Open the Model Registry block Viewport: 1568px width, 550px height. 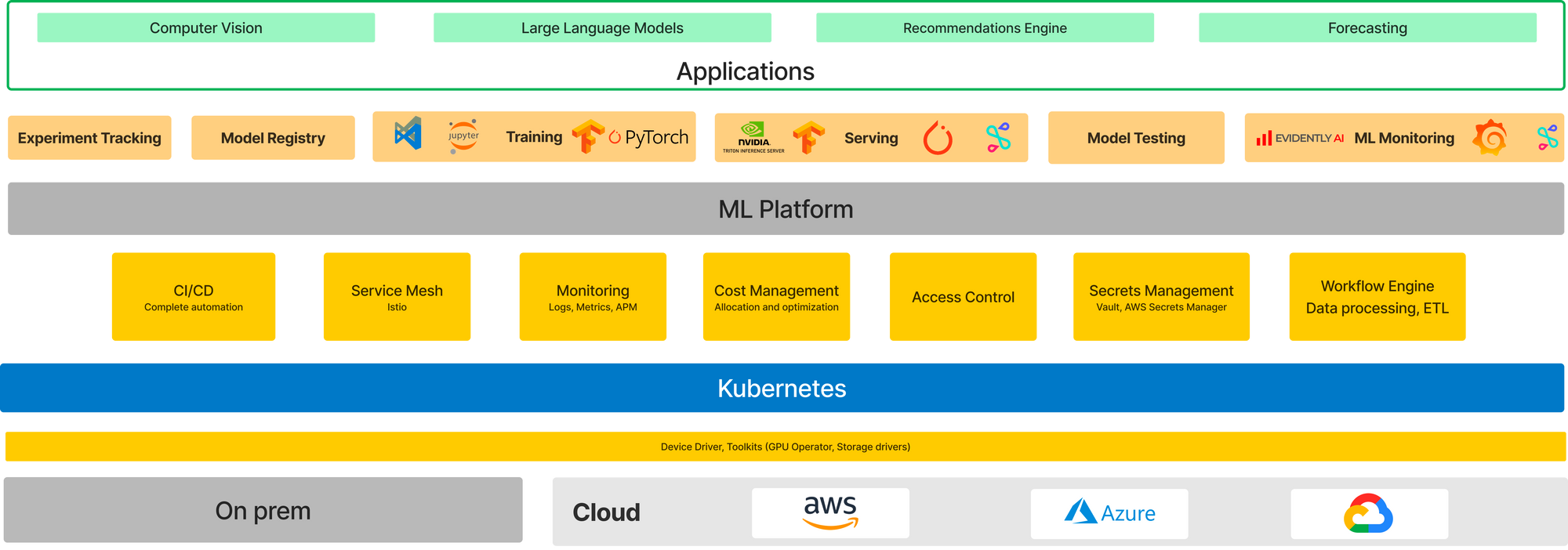pyautogui.click(x=273, y=138)
